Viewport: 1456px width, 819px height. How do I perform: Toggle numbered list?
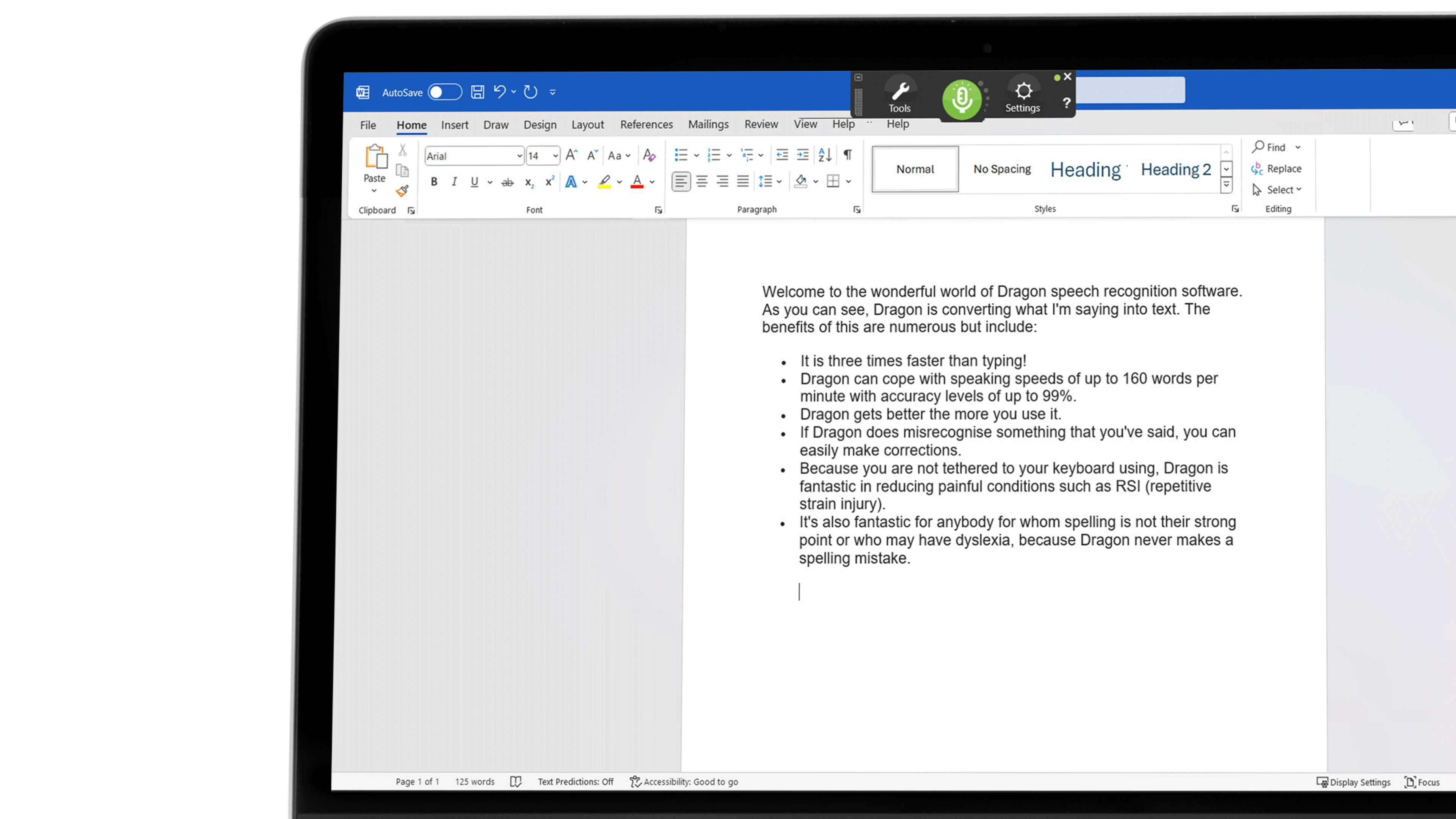click(714, 155)
